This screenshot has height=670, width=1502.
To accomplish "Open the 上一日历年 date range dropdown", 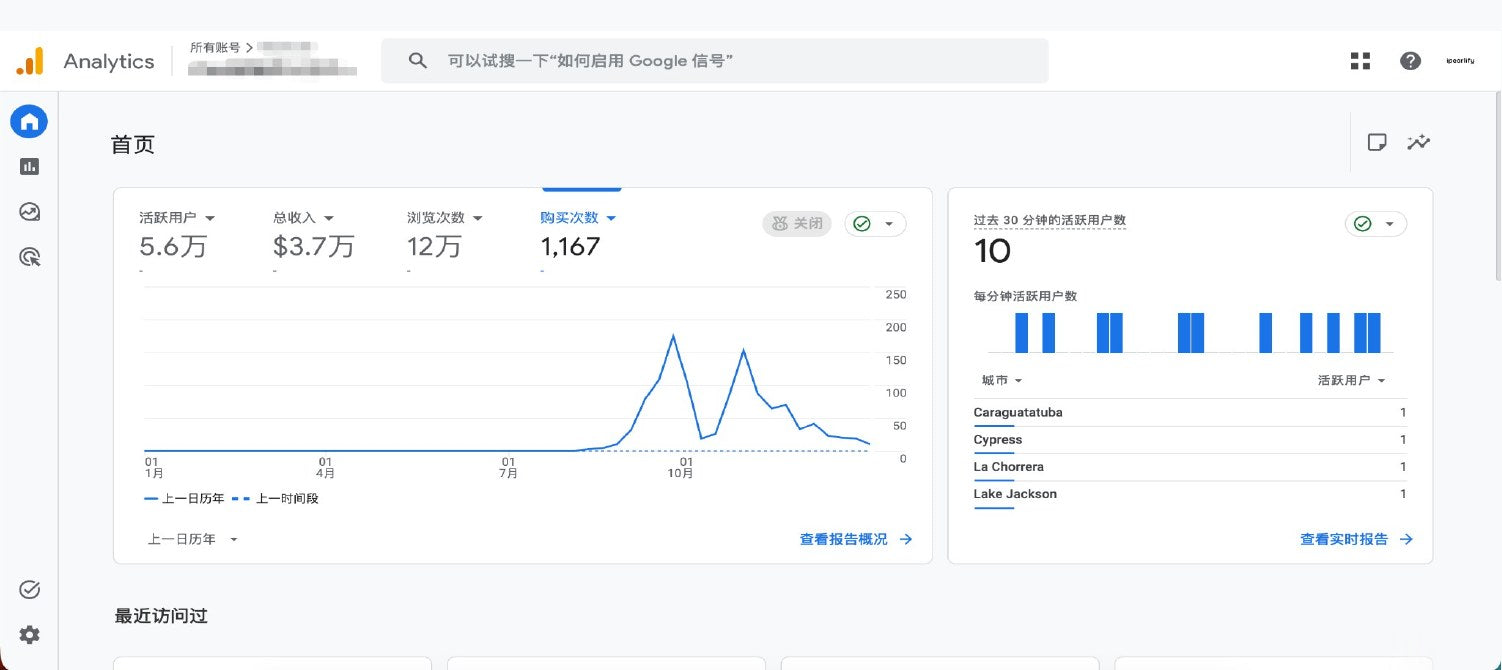I will point(193,539).
